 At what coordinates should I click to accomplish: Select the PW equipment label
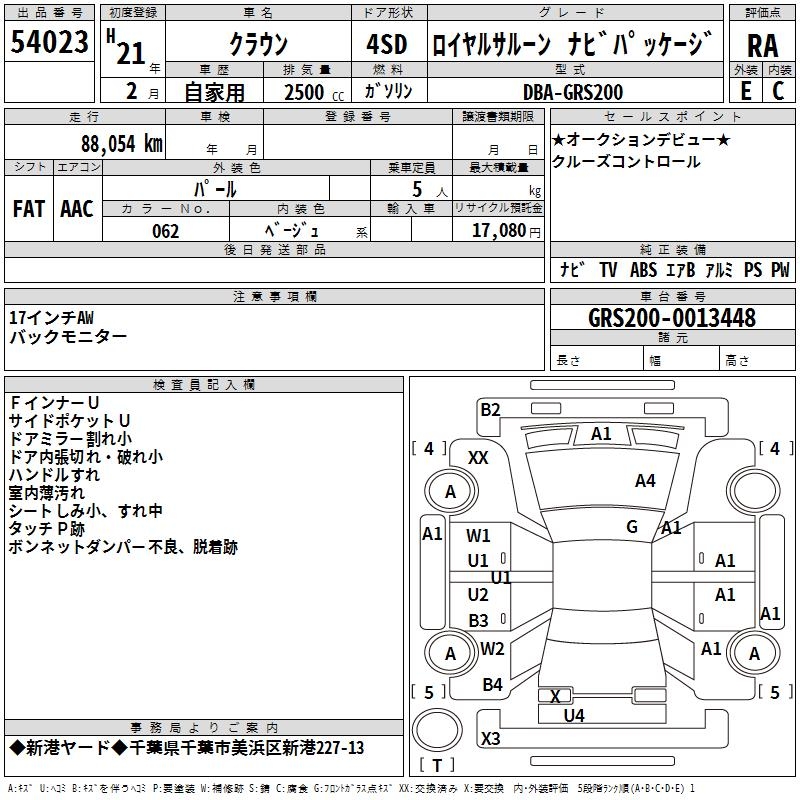pyautogui.click(x=780, y=270)
